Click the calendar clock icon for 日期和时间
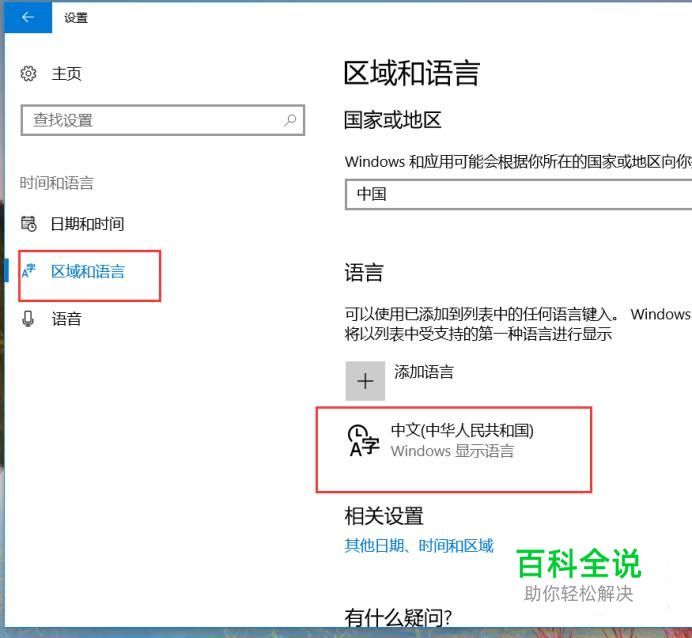 pyautogui.click(x=29, y=224)
